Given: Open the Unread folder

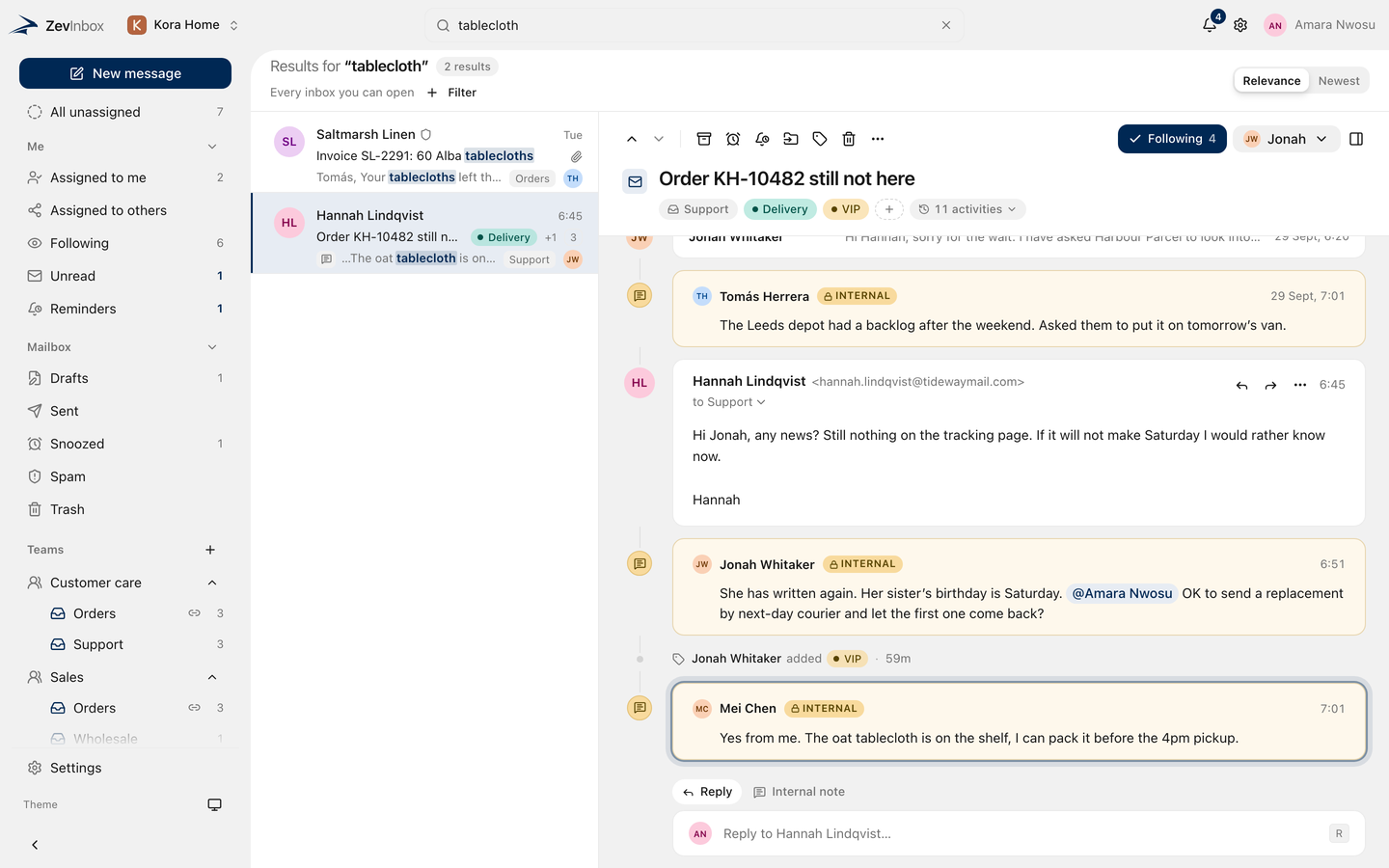Looking at the screenshot, I should 125,276.
